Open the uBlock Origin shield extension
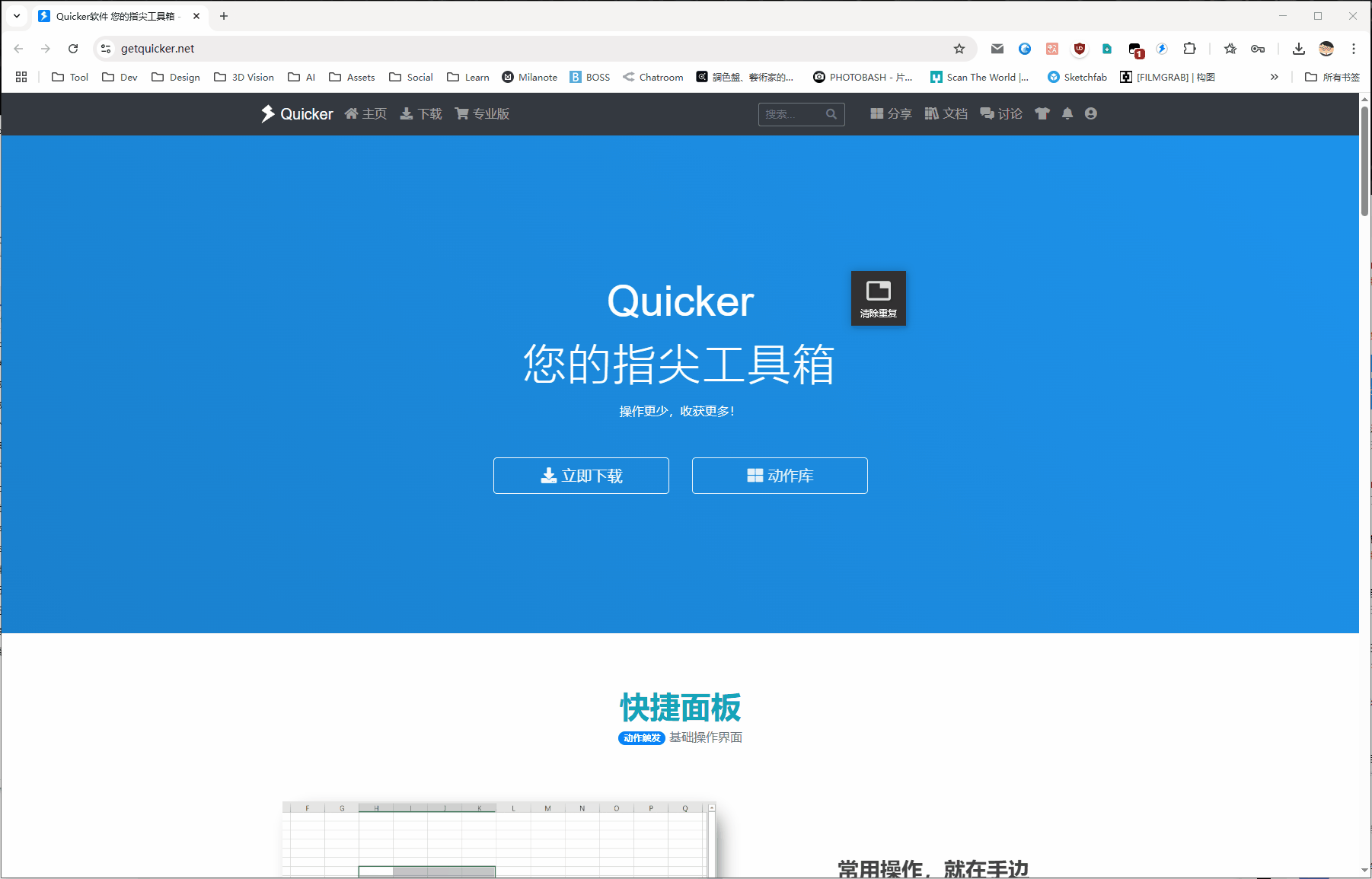 pos(1080,49)
